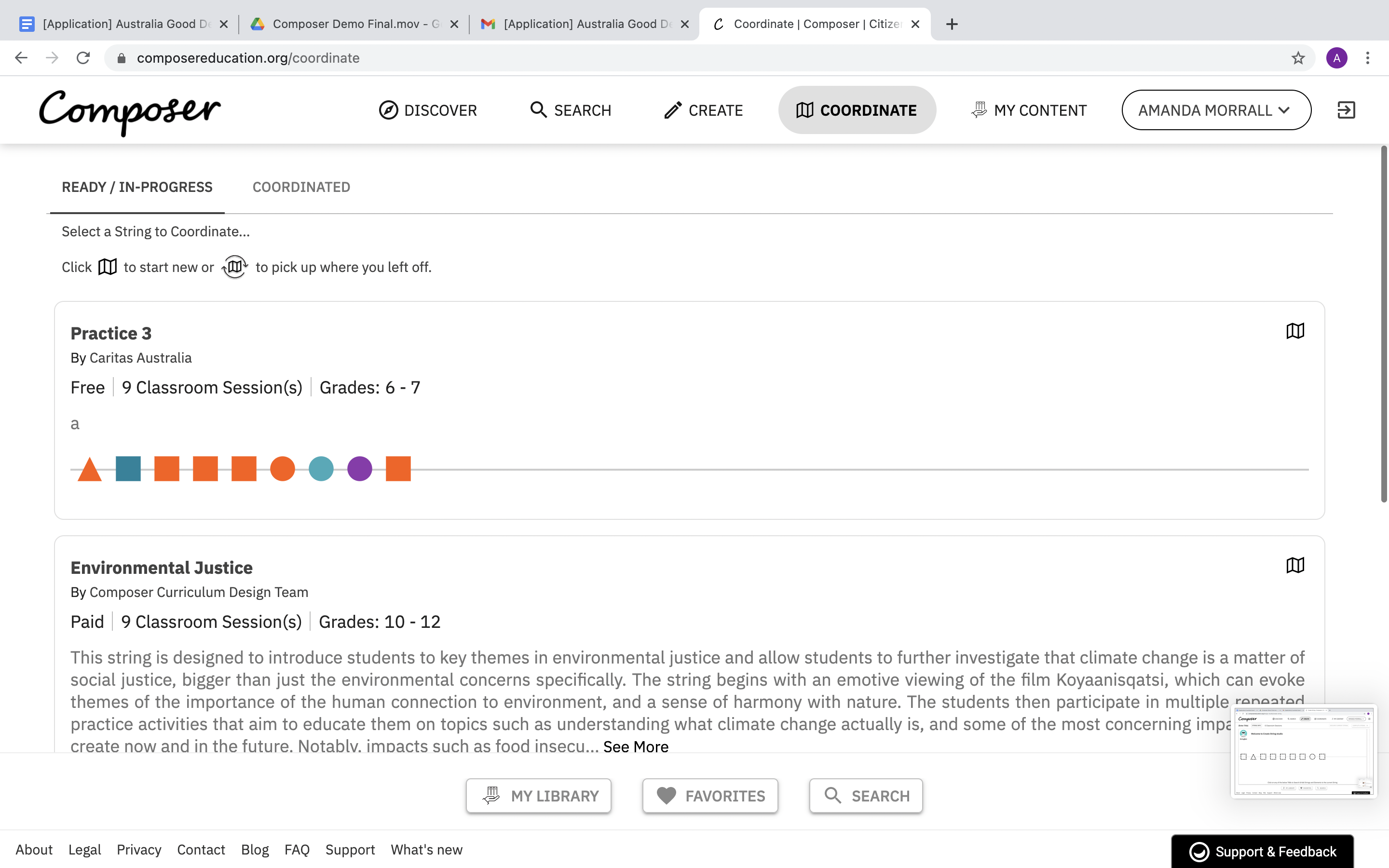Expand the Amanda Morrall account dropdown
This screenshot has width=1389, height=868.
click(x=1216, y=110)
